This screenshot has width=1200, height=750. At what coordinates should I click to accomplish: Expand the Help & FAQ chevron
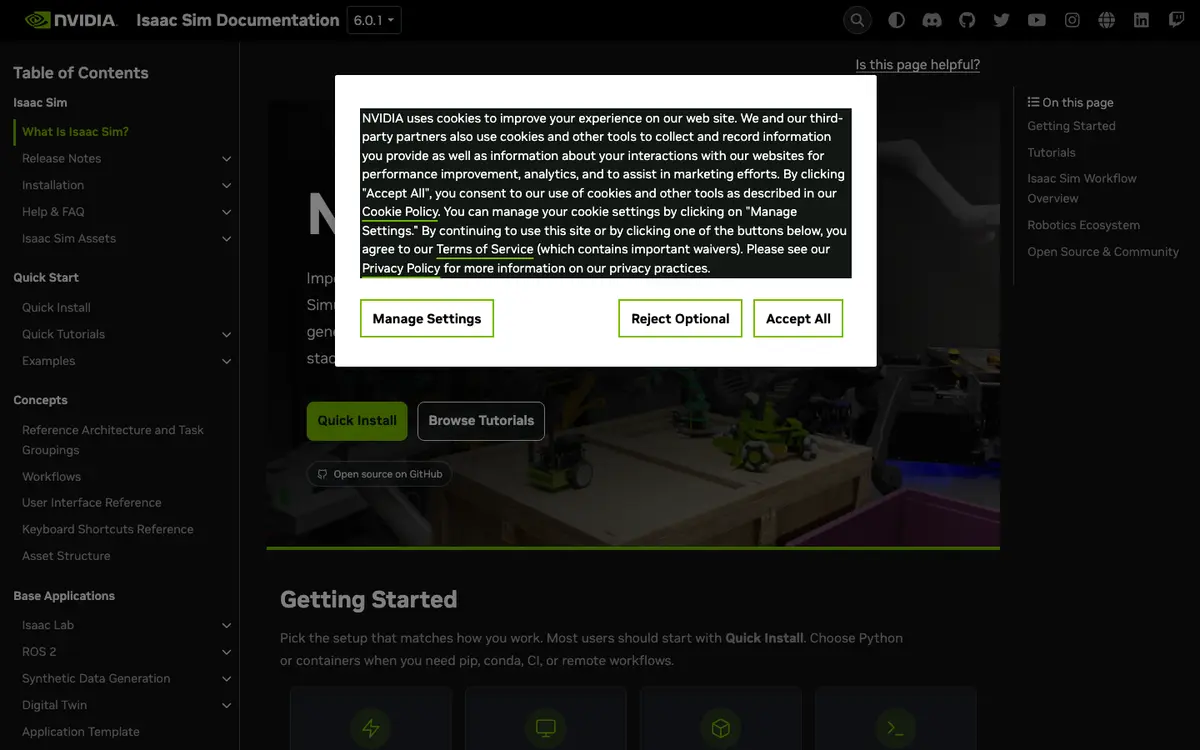(x=226, y=212)
